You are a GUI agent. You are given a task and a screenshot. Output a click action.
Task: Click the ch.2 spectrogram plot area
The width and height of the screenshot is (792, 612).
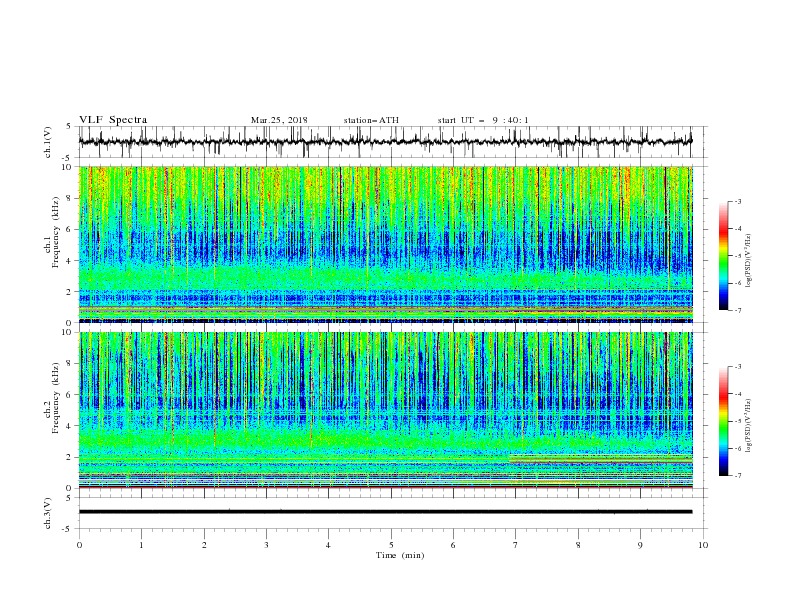[x=385, y=410]
